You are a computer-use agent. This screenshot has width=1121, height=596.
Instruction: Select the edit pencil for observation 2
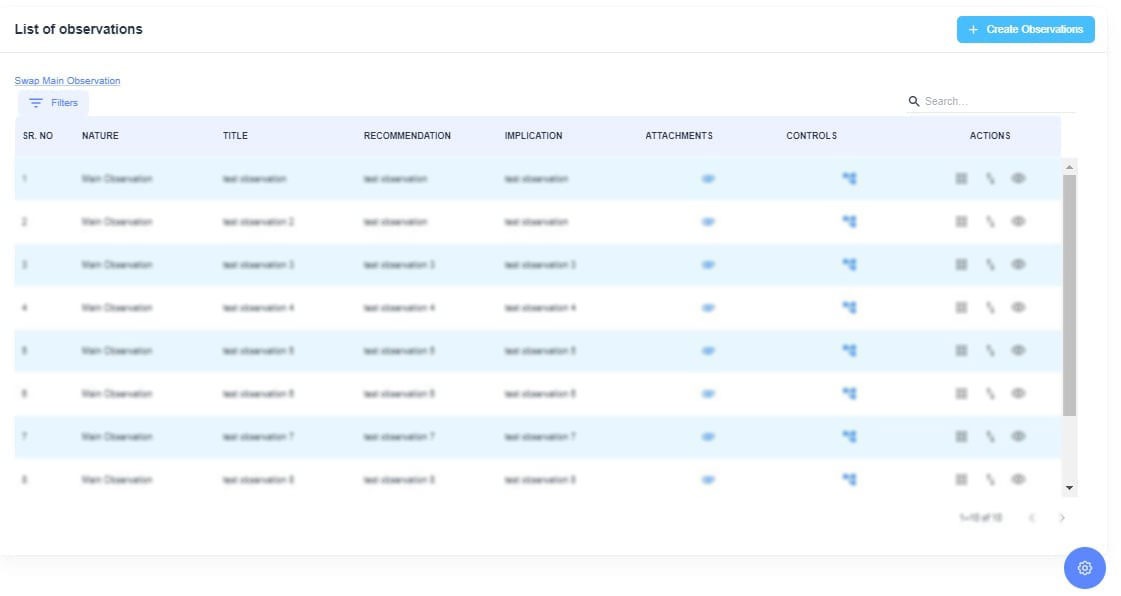coord(990,222)
